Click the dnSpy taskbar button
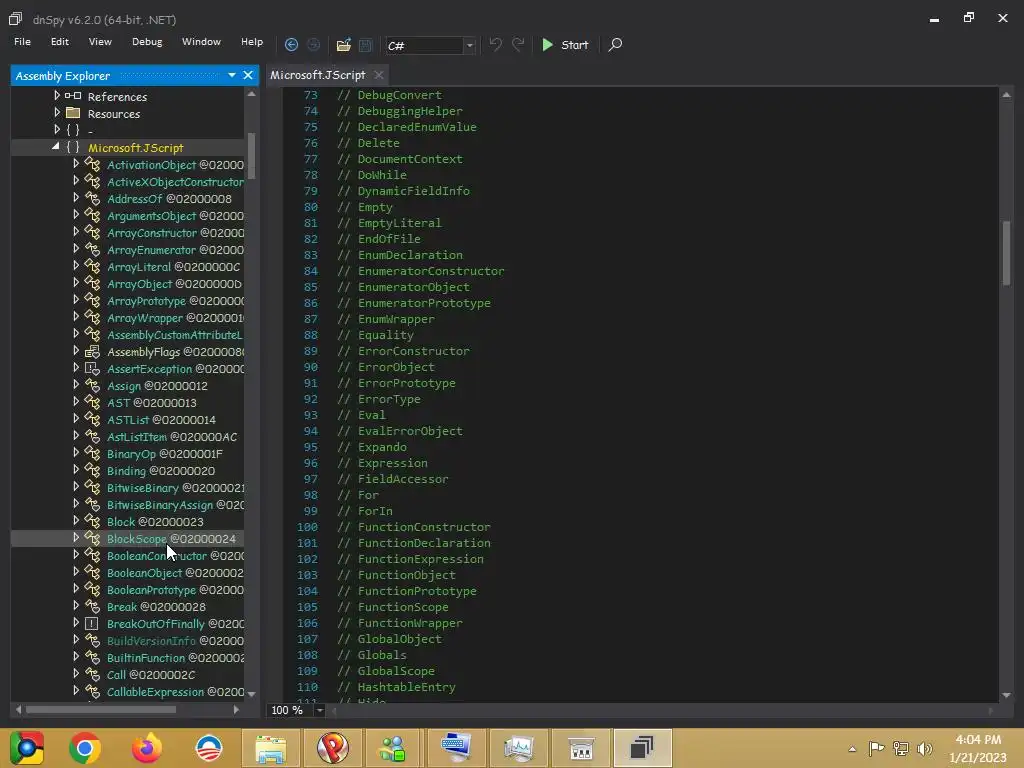The image size is (1024, 768). [x=643, y=748]
